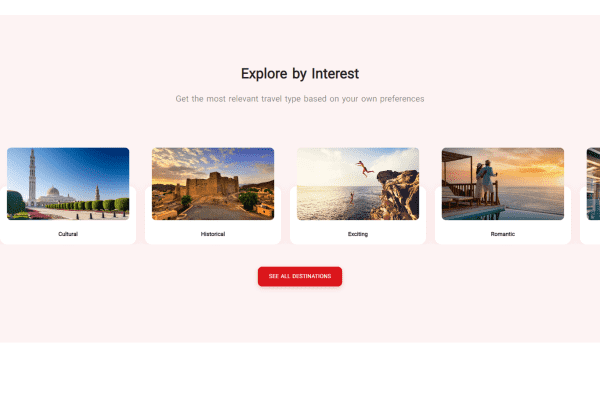Click the Cultural label text
Screen dimensions: 600x400
point(68,234)
